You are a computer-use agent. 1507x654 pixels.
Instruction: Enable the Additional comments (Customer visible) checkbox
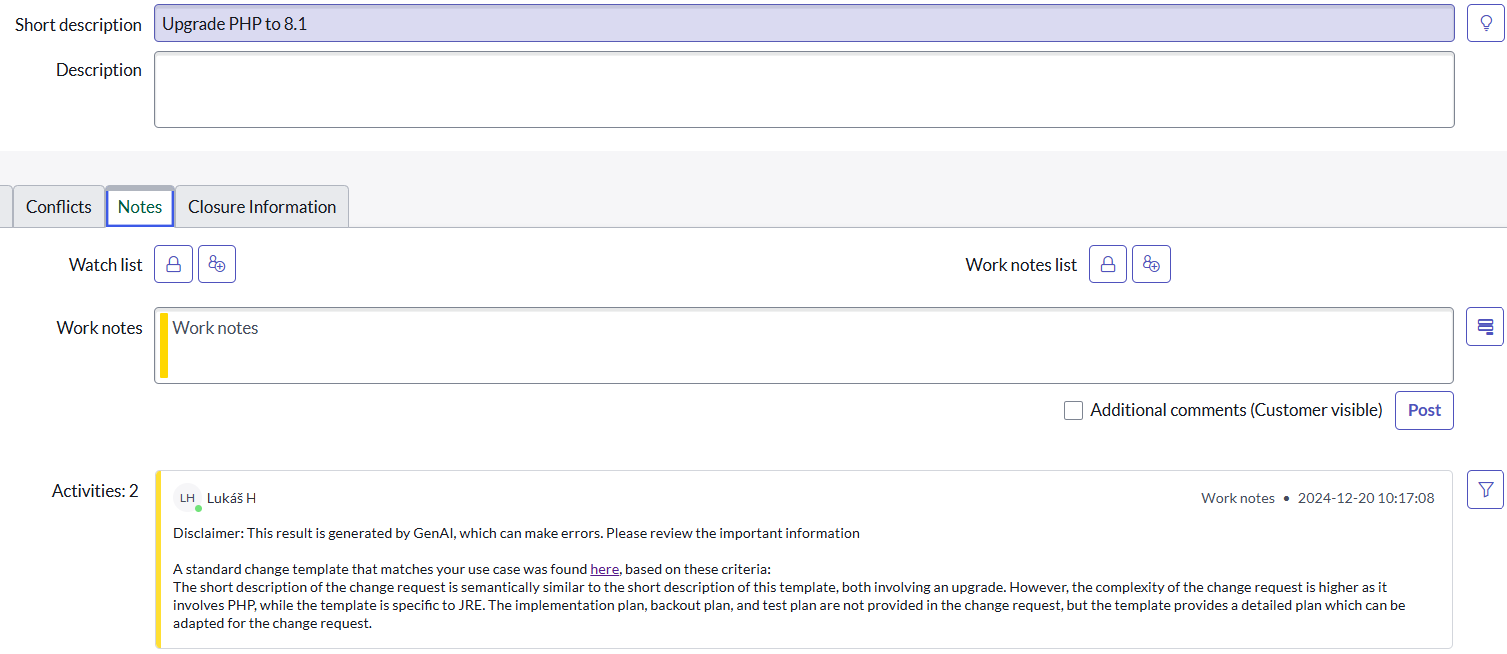pyautogui.click(x=1074, y=410)
